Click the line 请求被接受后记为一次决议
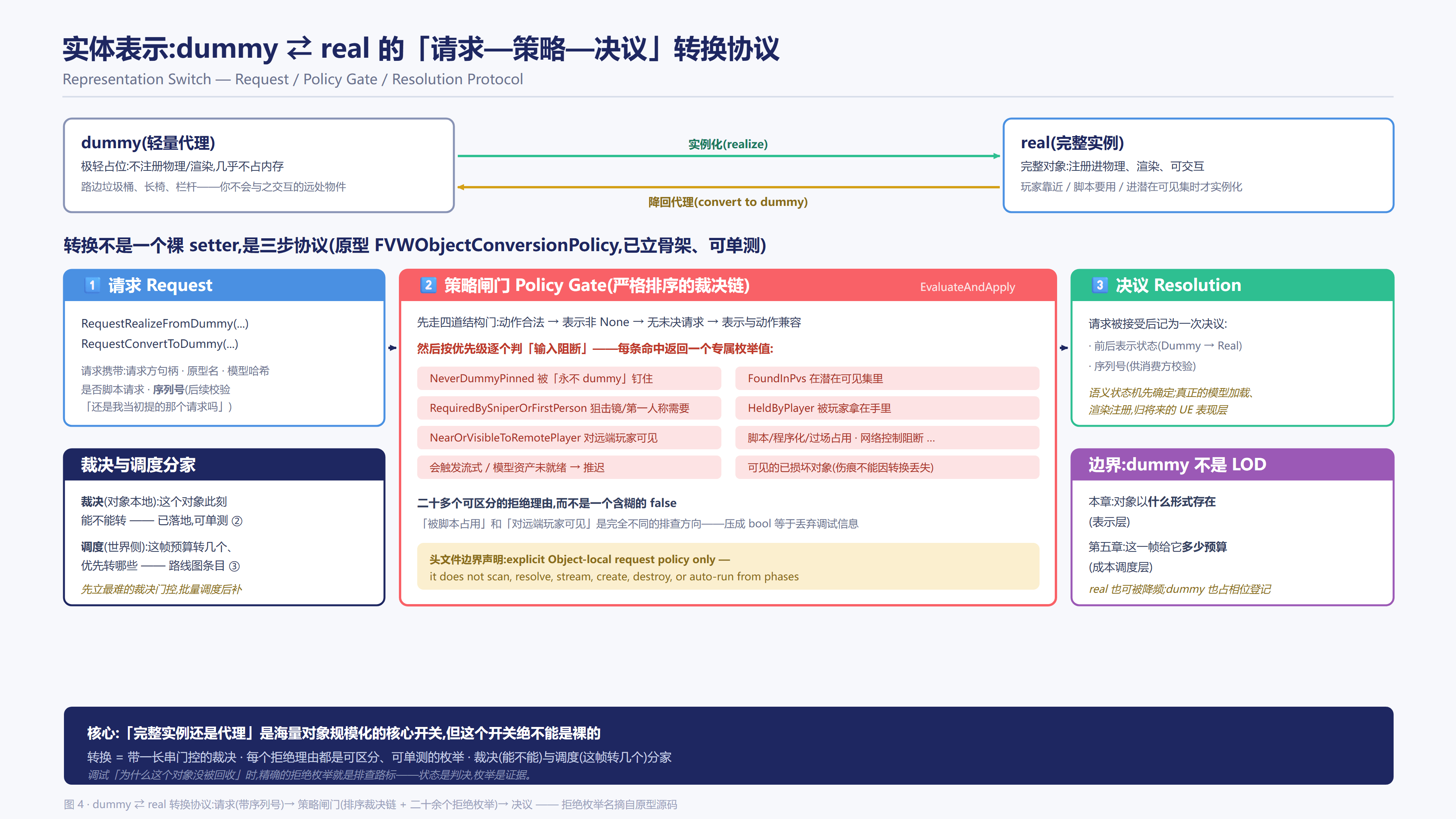Image resolution: width=1456 pixels, height=819 pixels. [x=1158, y=323]
